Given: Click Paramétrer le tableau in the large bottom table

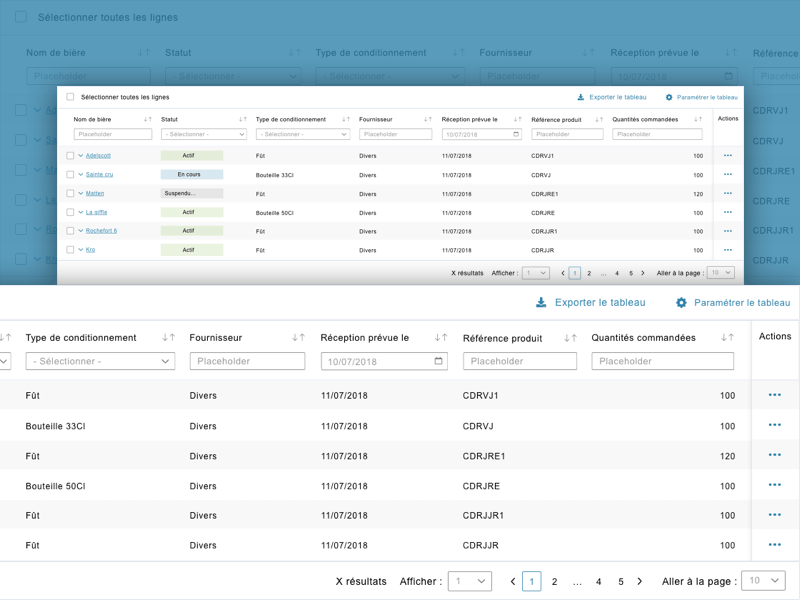Looking at the screenshot, I should 742,303.
